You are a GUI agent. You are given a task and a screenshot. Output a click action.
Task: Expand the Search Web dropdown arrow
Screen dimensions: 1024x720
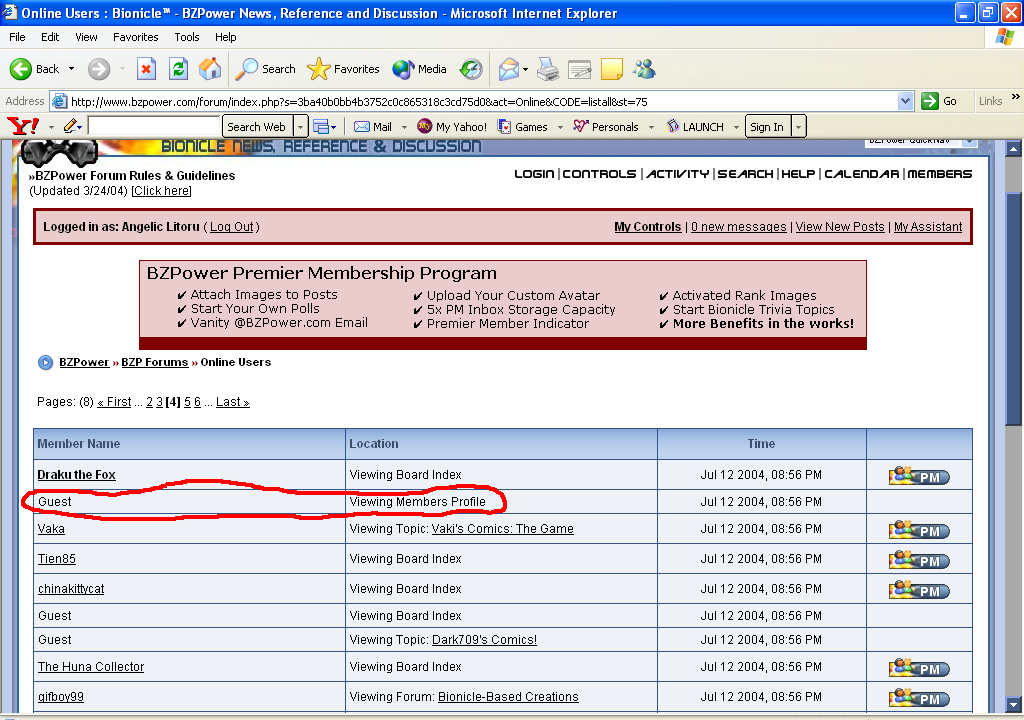coord(301,127)
